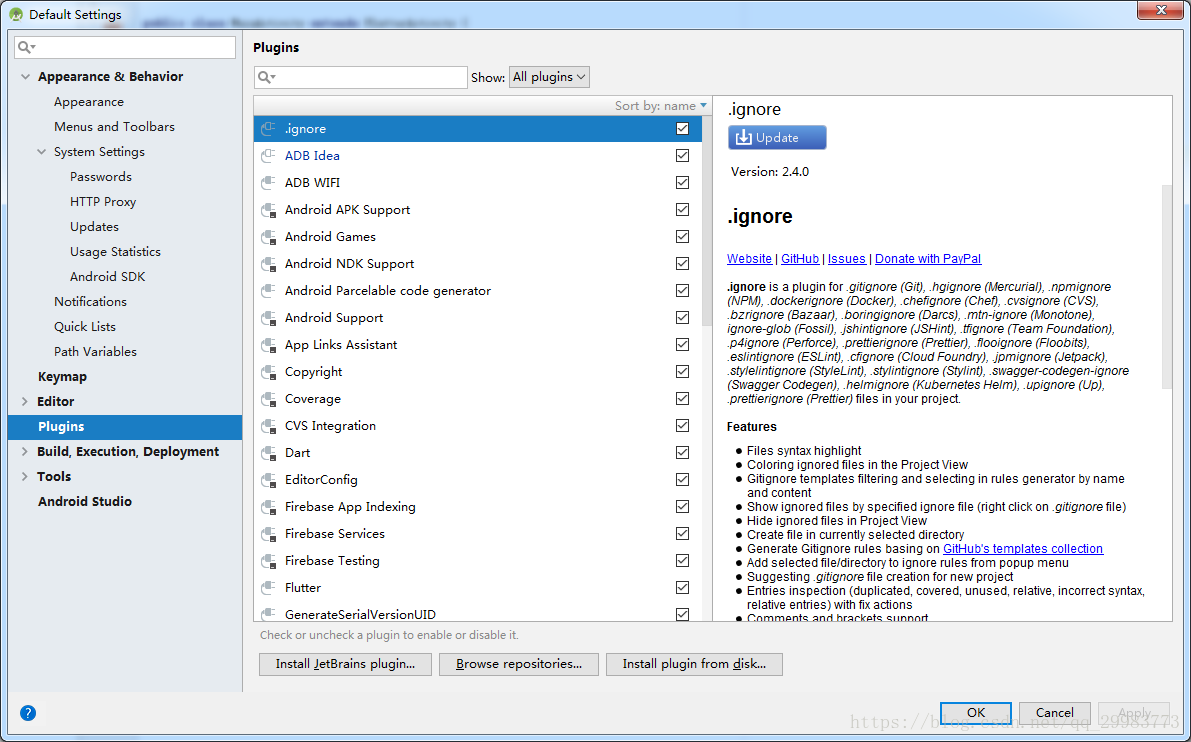Click the plugin icon beside EditorConfig
The height and width of the screenshot is (742, 1191).
pyautogui.click(x=267, y=480)
